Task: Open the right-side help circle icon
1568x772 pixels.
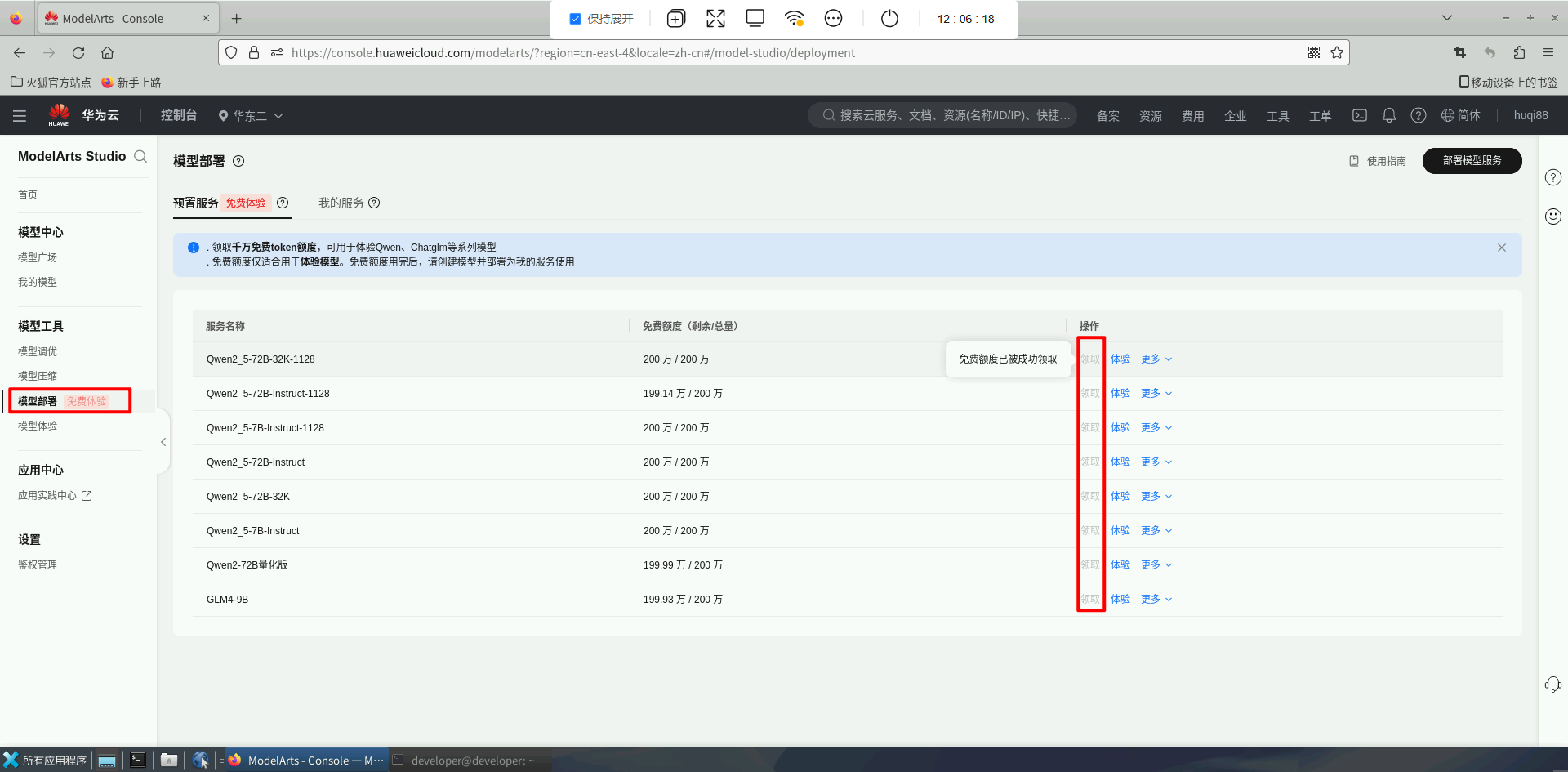Action: pos(1553,177)
